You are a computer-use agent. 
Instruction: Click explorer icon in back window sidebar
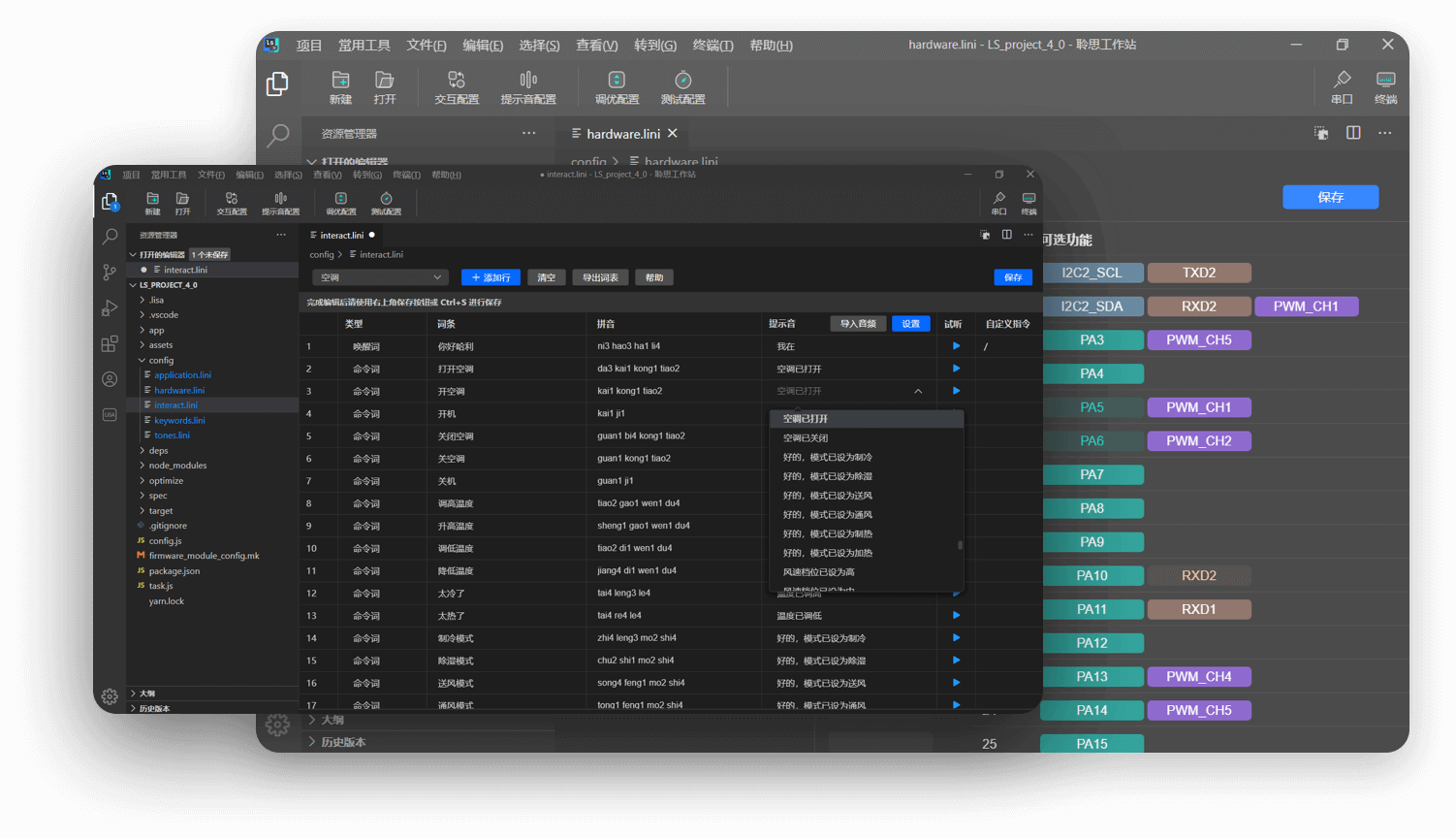pos(277,84)
